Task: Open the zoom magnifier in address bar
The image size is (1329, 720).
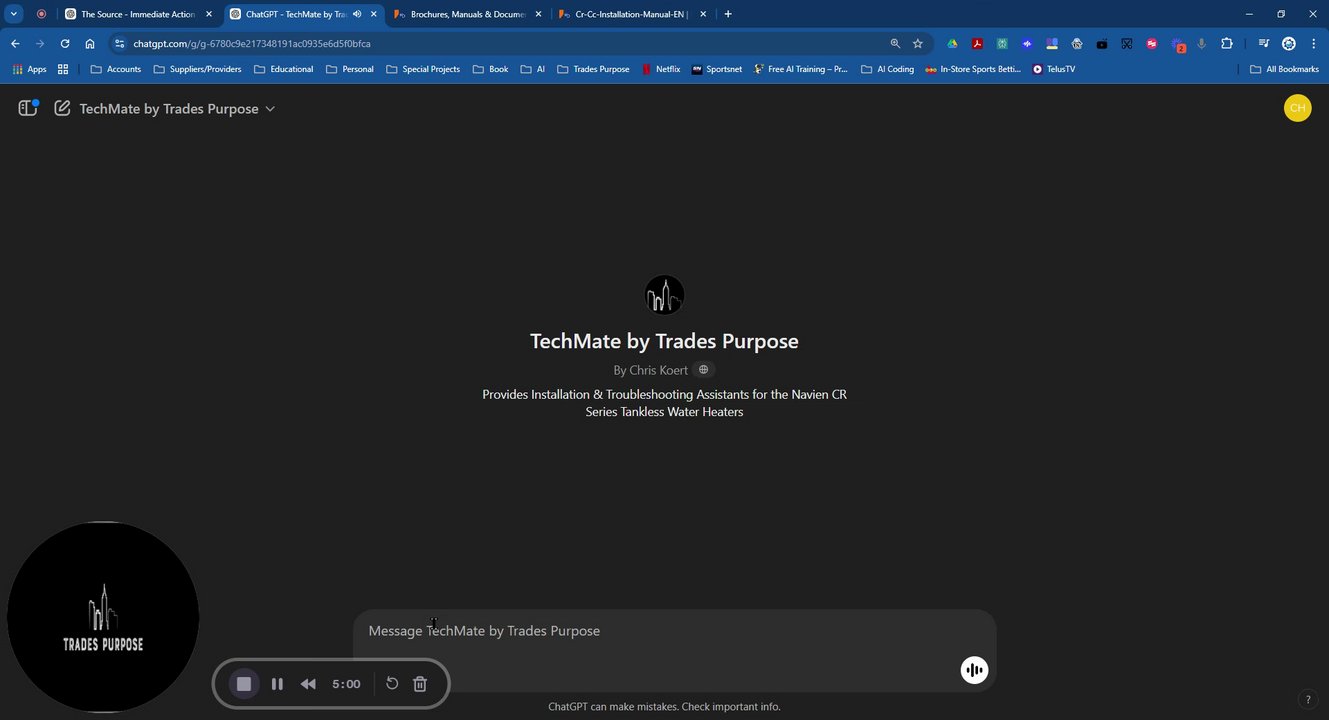Action: click(895, 44)
